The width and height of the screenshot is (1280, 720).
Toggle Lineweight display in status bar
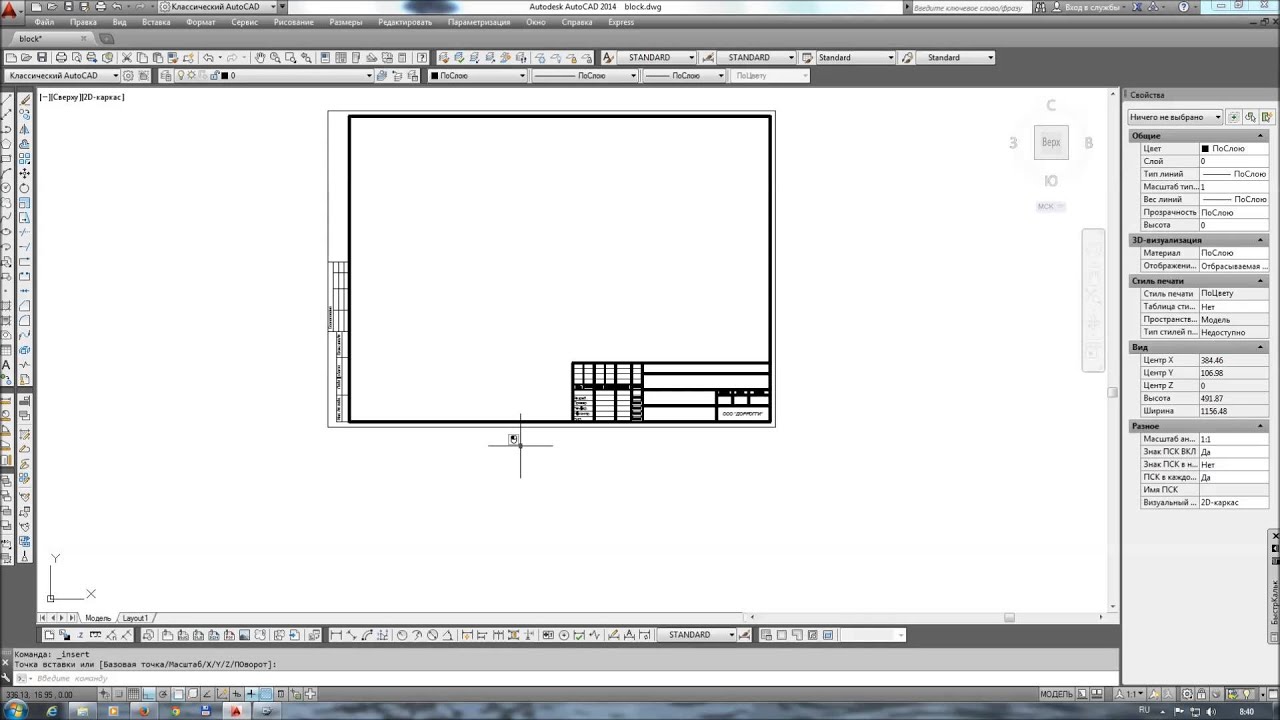(251, 694)
